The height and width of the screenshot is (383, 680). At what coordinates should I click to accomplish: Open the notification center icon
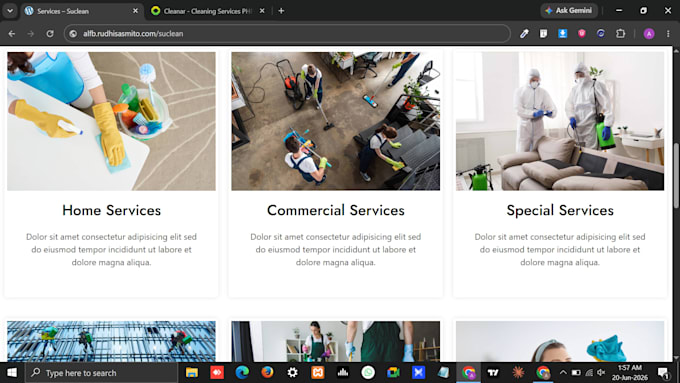pyautogui.click(x=663, y=373)
